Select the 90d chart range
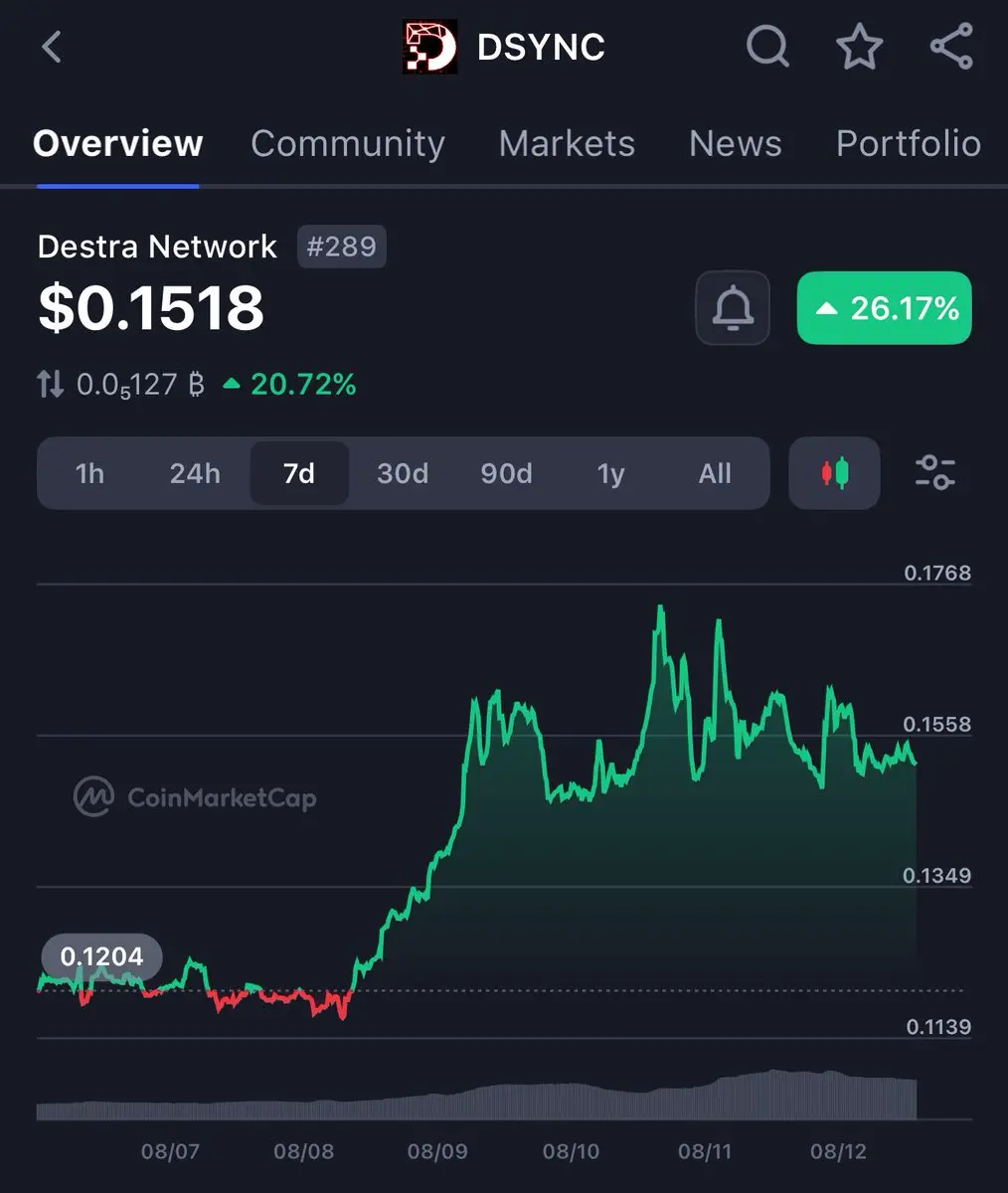This screenshot has height=1193, width=1008. [506, 473]
